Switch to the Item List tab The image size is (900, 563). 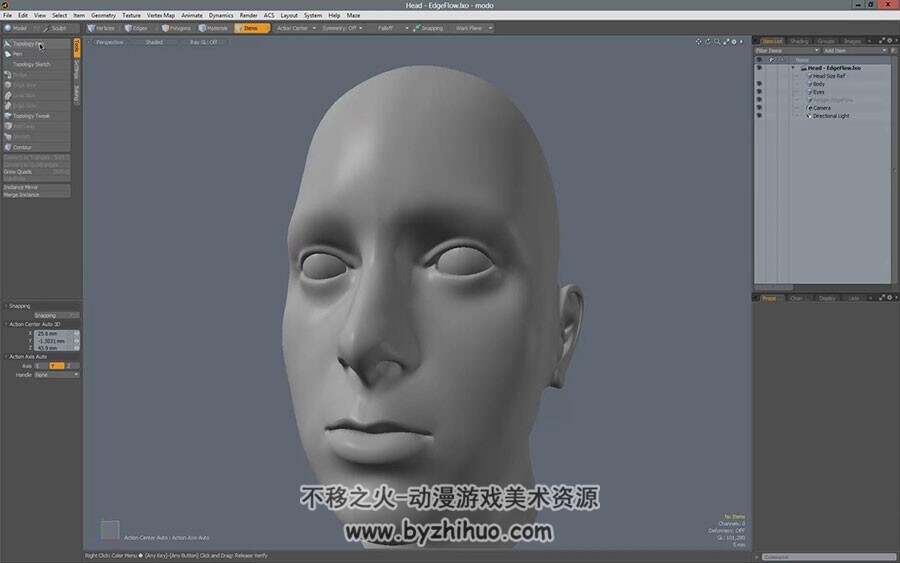coord(772,41)
